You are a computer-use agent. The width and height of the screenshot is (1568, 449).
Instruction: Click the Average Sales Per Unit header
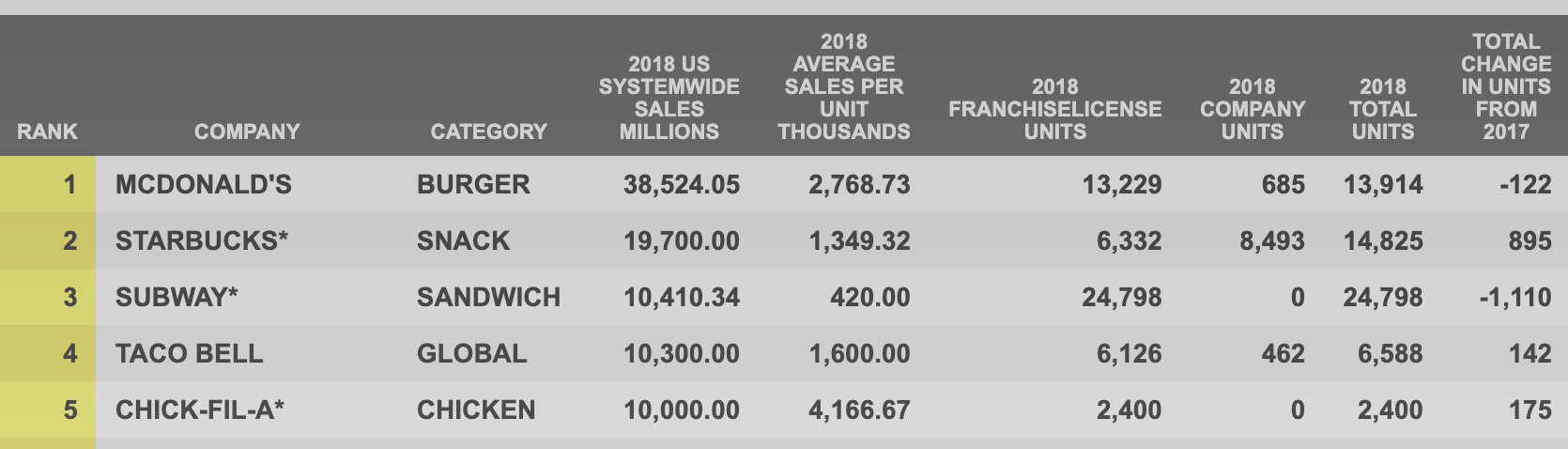coord(843,86)
